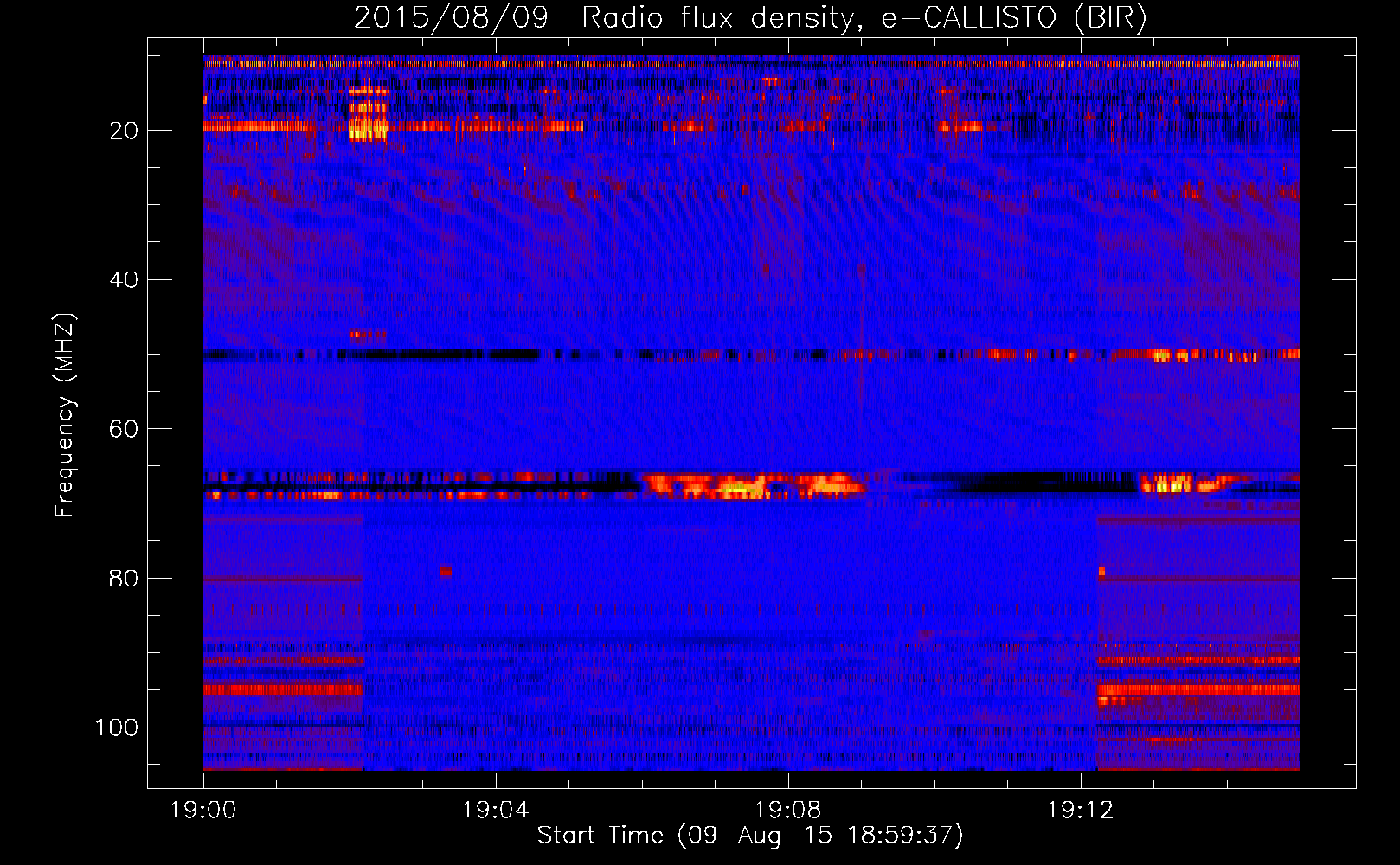
Task: Select the '80' frequency tick label
Action: click(x=124, y=579)
